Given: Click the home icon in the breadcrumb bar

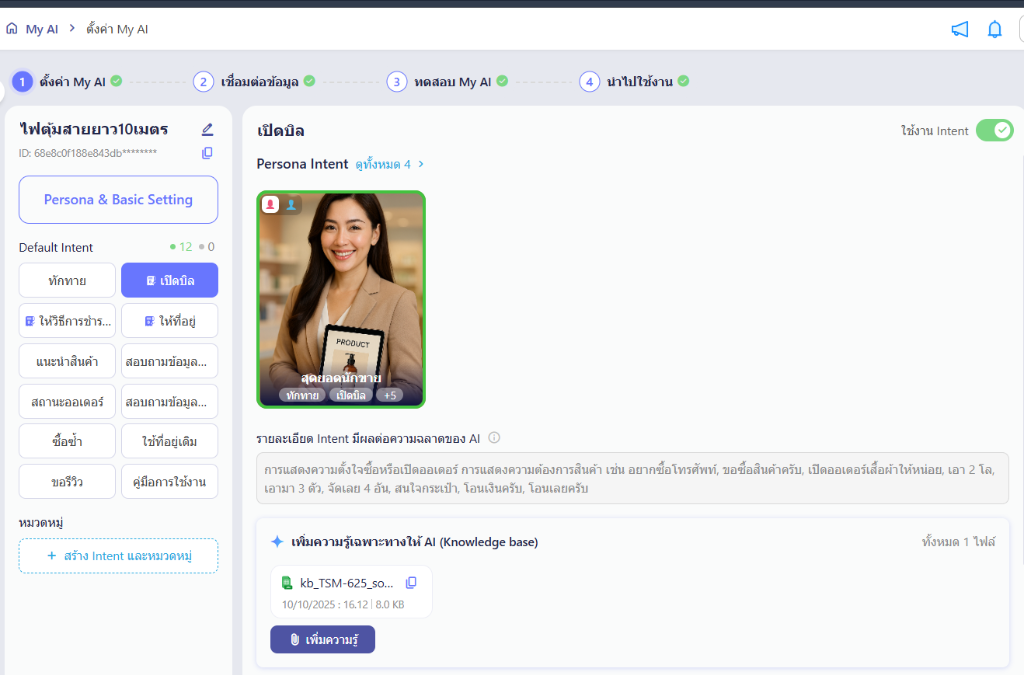Looking at the screenshot, I should [12, 29].
